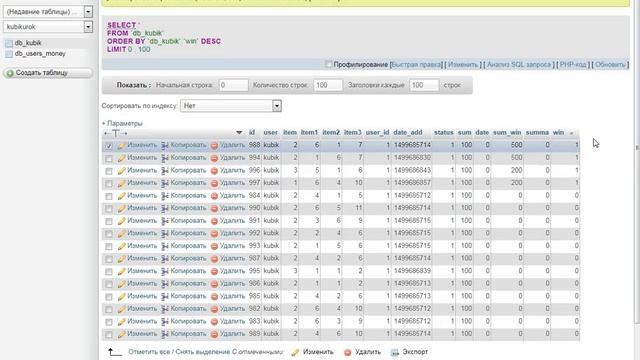Open Быстрая правка inline edit link

pyautogui.click(x=416, y=64)
